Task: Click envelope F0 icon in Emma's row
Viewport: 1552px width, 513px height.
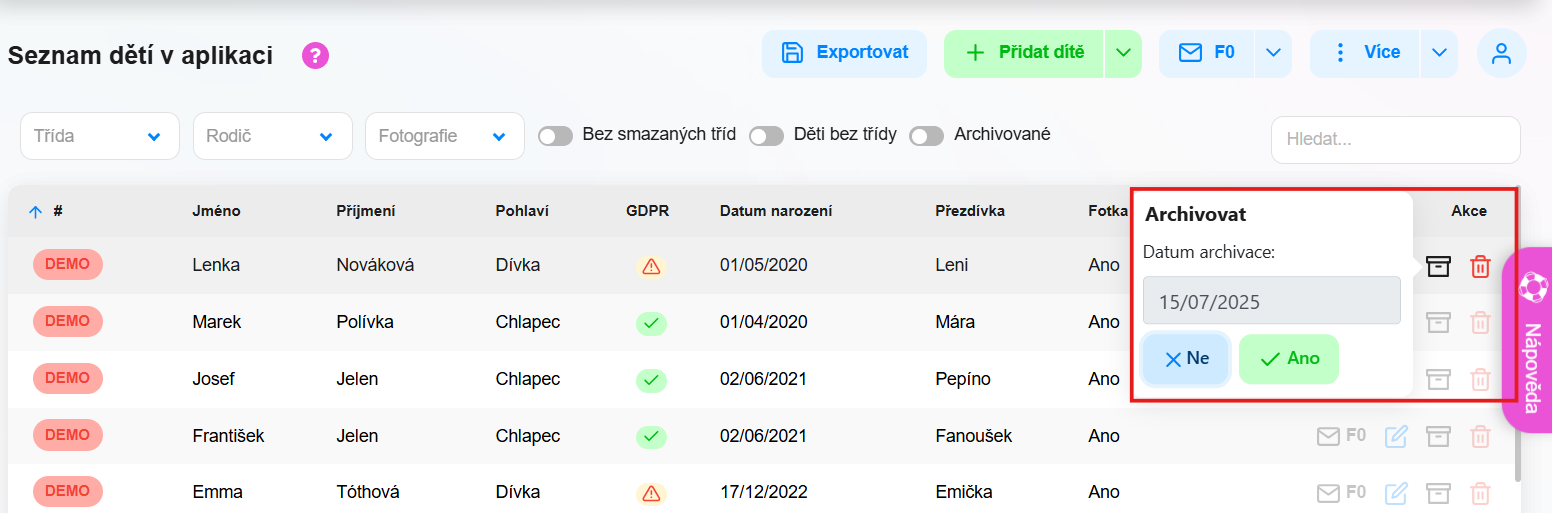Action: (x=1341, y=492)
